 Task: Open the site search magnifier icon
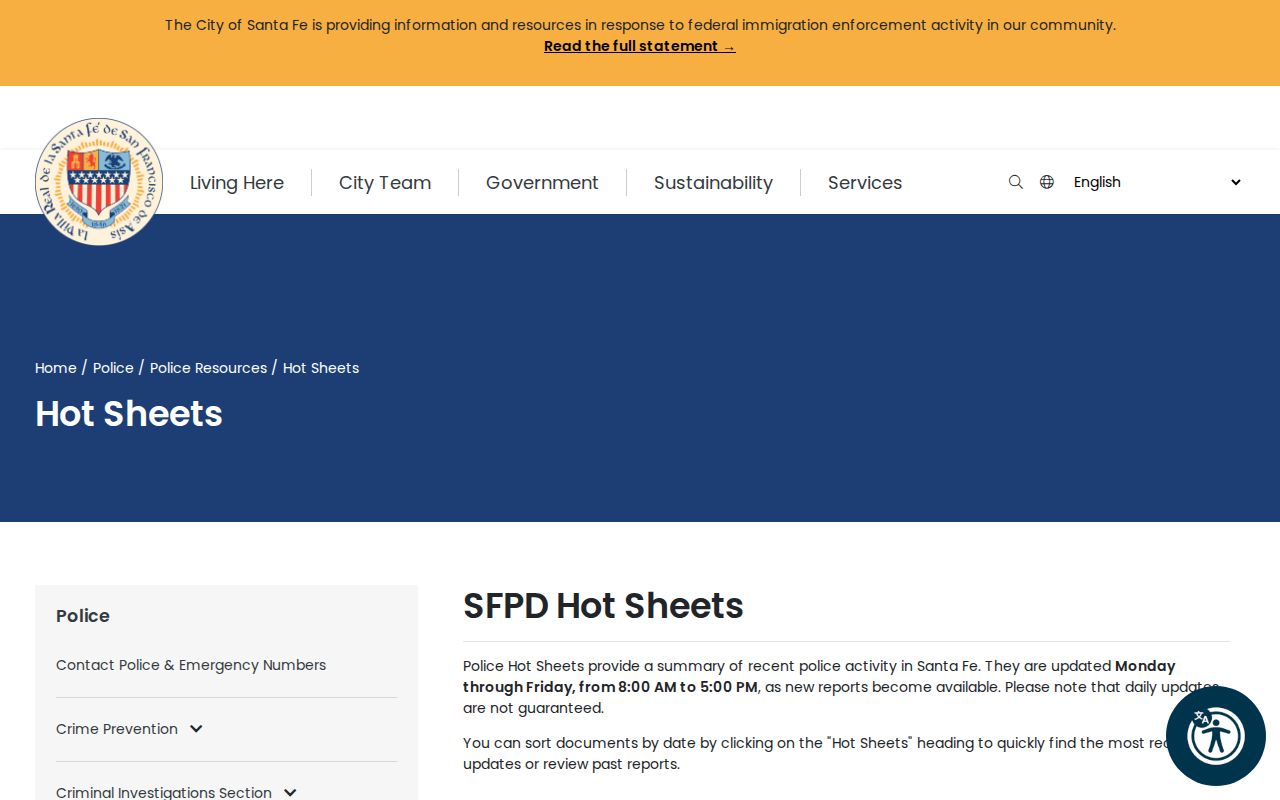click(x=1016, y=182)
